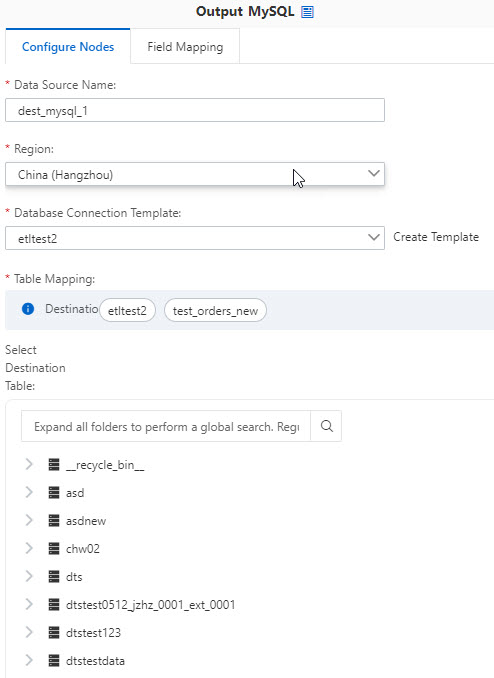This screenshot has height=678, width=494.
Task: Select the test_orders_new tag
Action: [215, 310]
